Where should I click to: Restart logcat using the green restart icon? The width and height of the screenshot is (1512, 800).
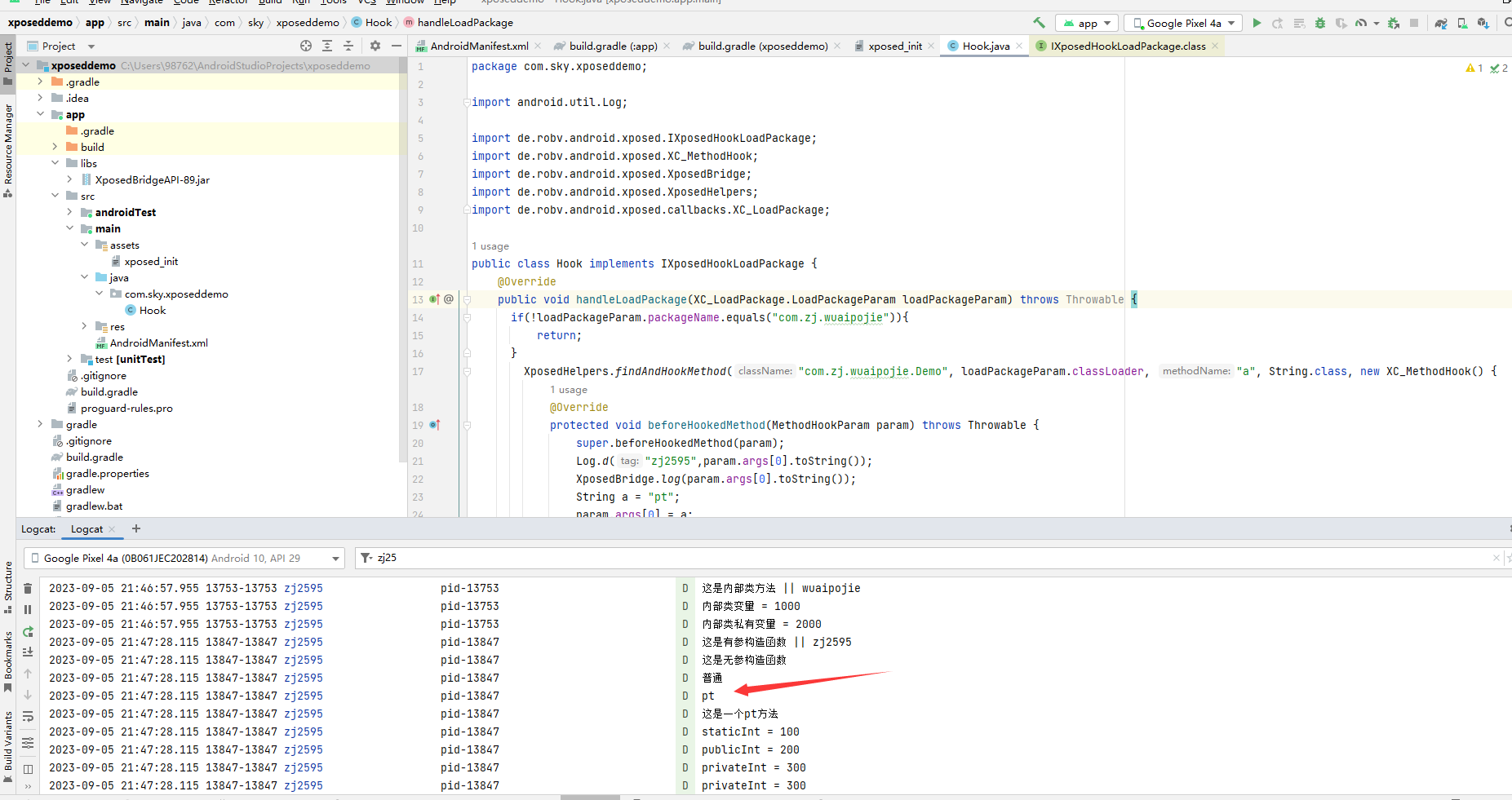tap(28, 631)
